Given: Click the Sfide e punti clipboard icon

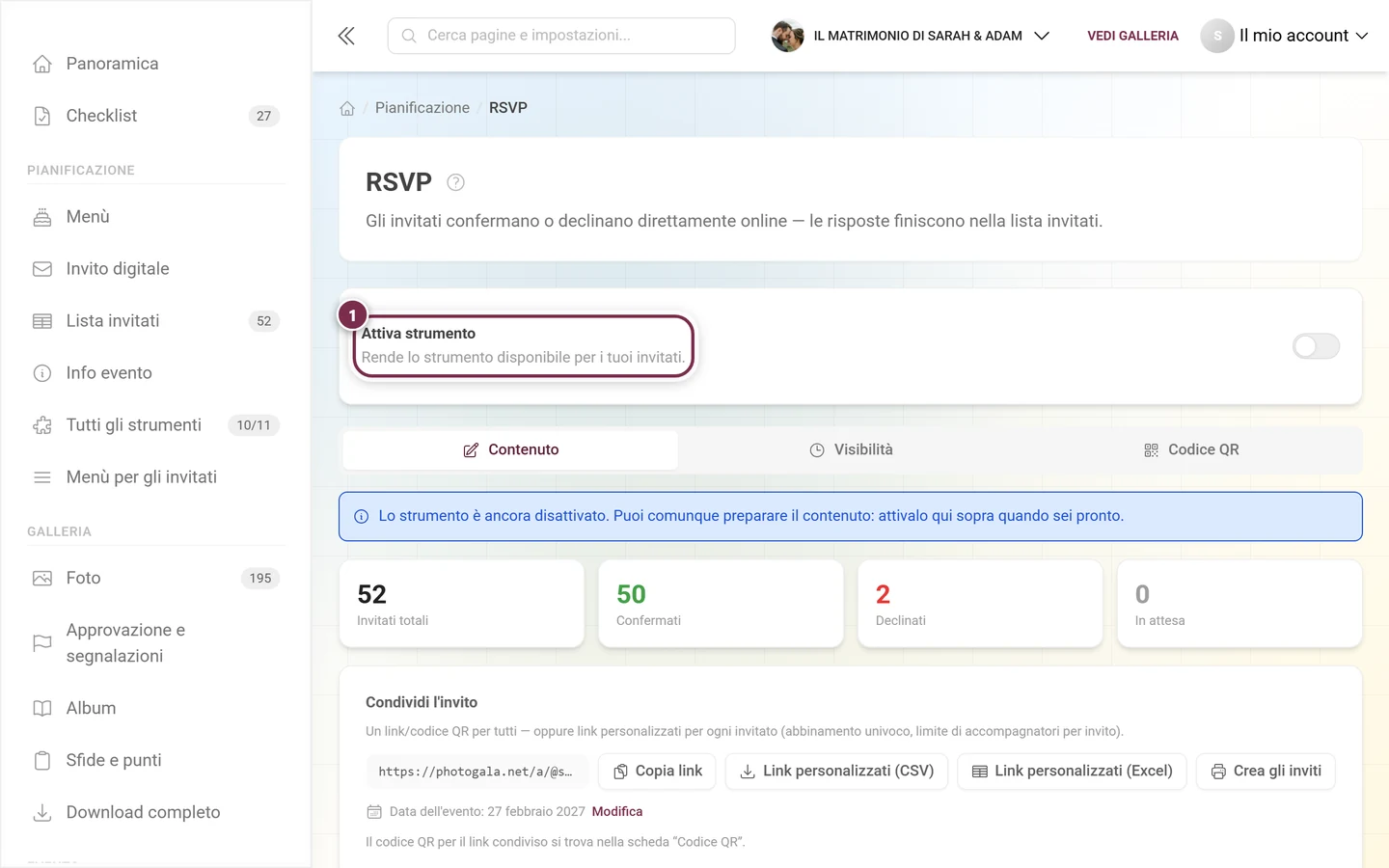Looking at the screenshot, I should (42, 761).
